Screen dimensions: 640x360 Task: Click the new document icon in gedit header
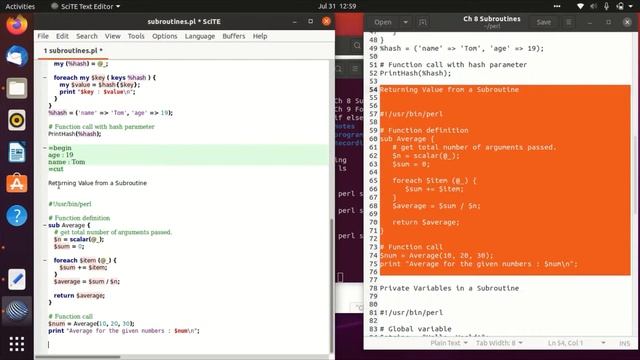[422, 22]
